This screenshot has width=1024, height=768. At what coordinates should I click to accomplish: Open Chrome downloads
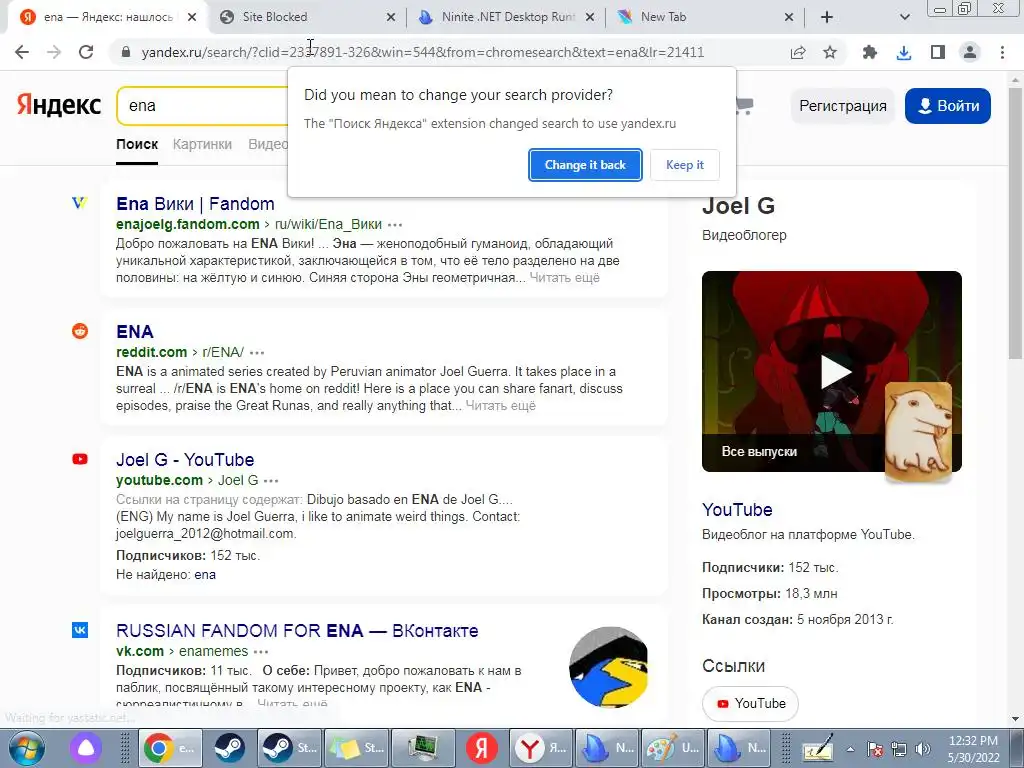[904, 52]
